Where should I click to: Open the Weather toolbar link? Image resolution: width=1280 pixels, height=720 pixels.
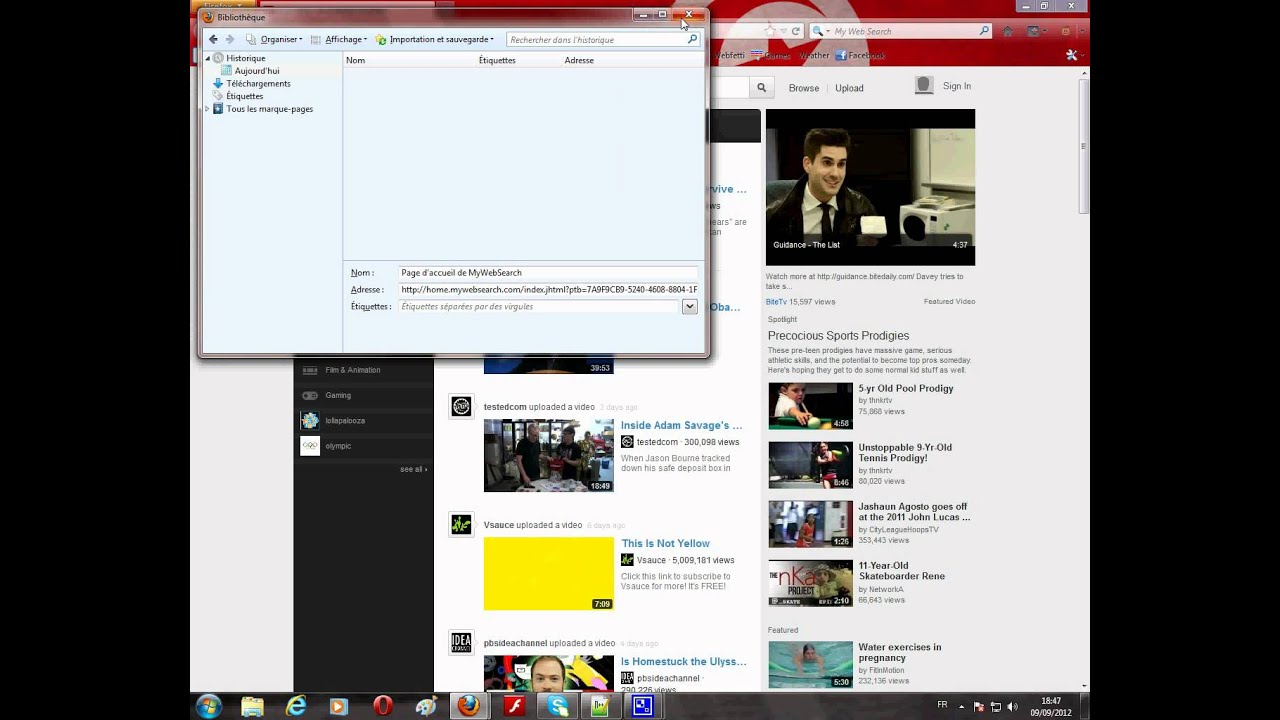(814, 56)
